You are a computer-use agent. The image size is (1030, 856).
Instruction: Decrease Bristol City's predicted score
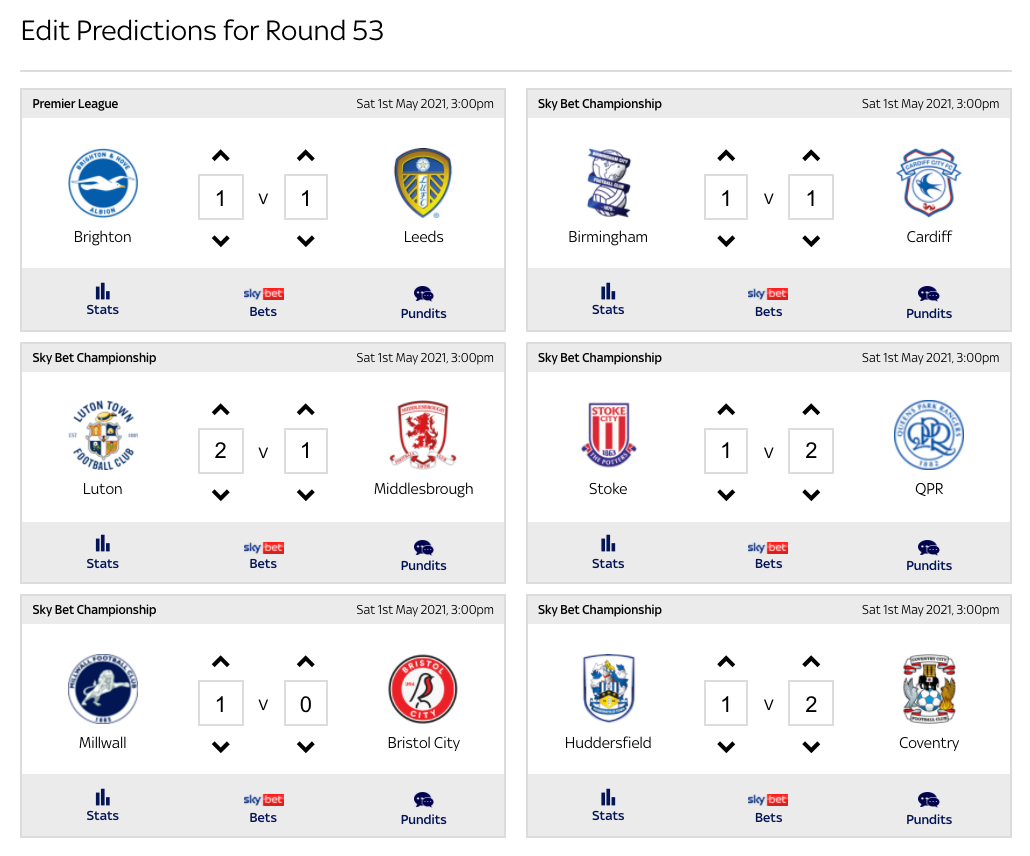click(306, 747)
